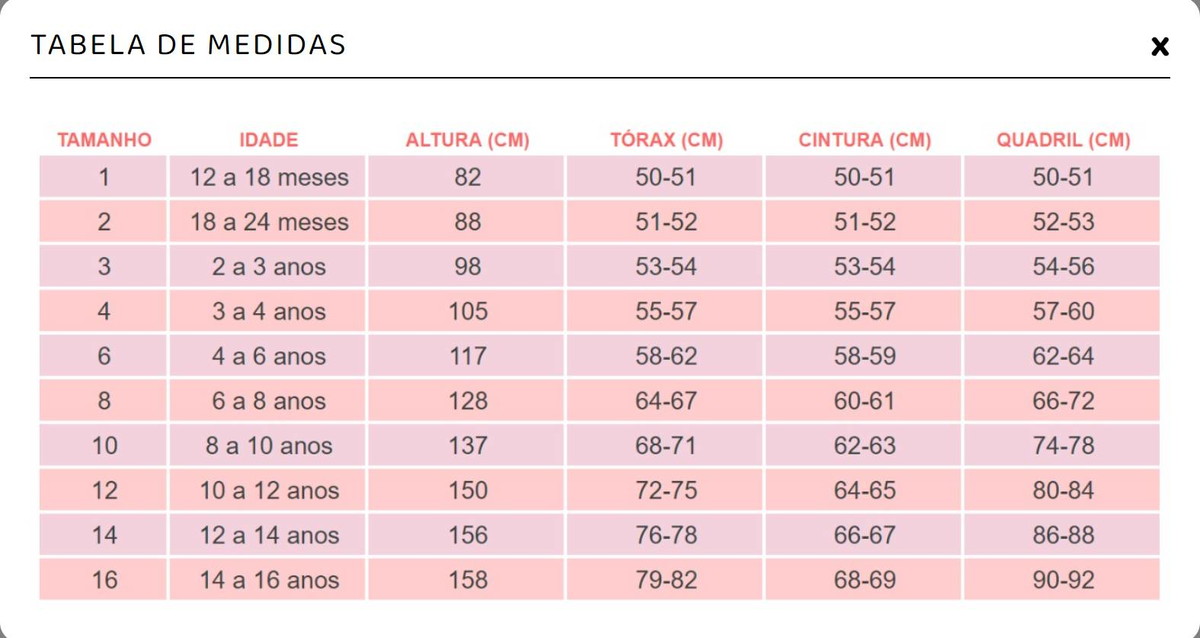The width and height of the screenshot is (1200, 638).
Task: Click the QUADRIL (CM) column header
Action: [1063, 140]
